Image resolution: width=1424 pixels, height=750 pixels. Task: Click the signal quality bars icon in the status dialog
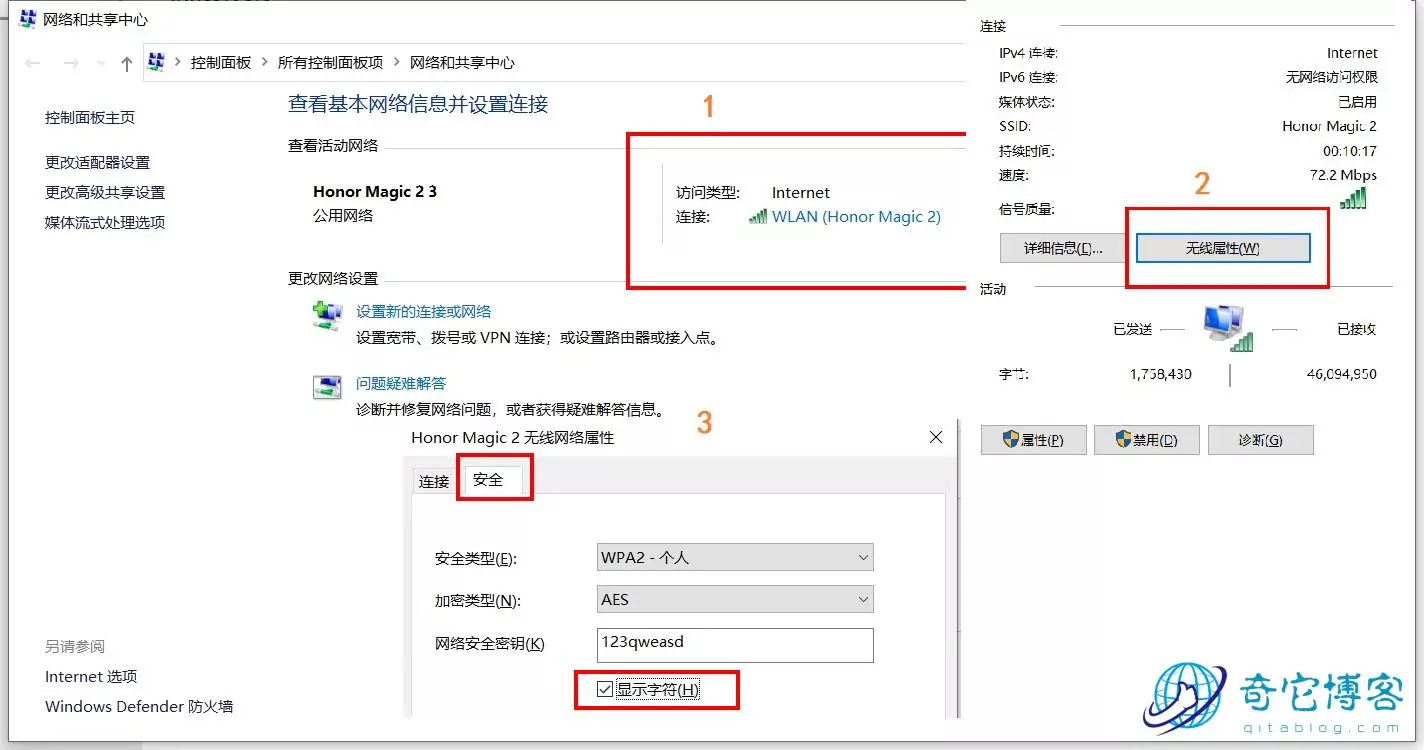click(x=1351, y=198)
